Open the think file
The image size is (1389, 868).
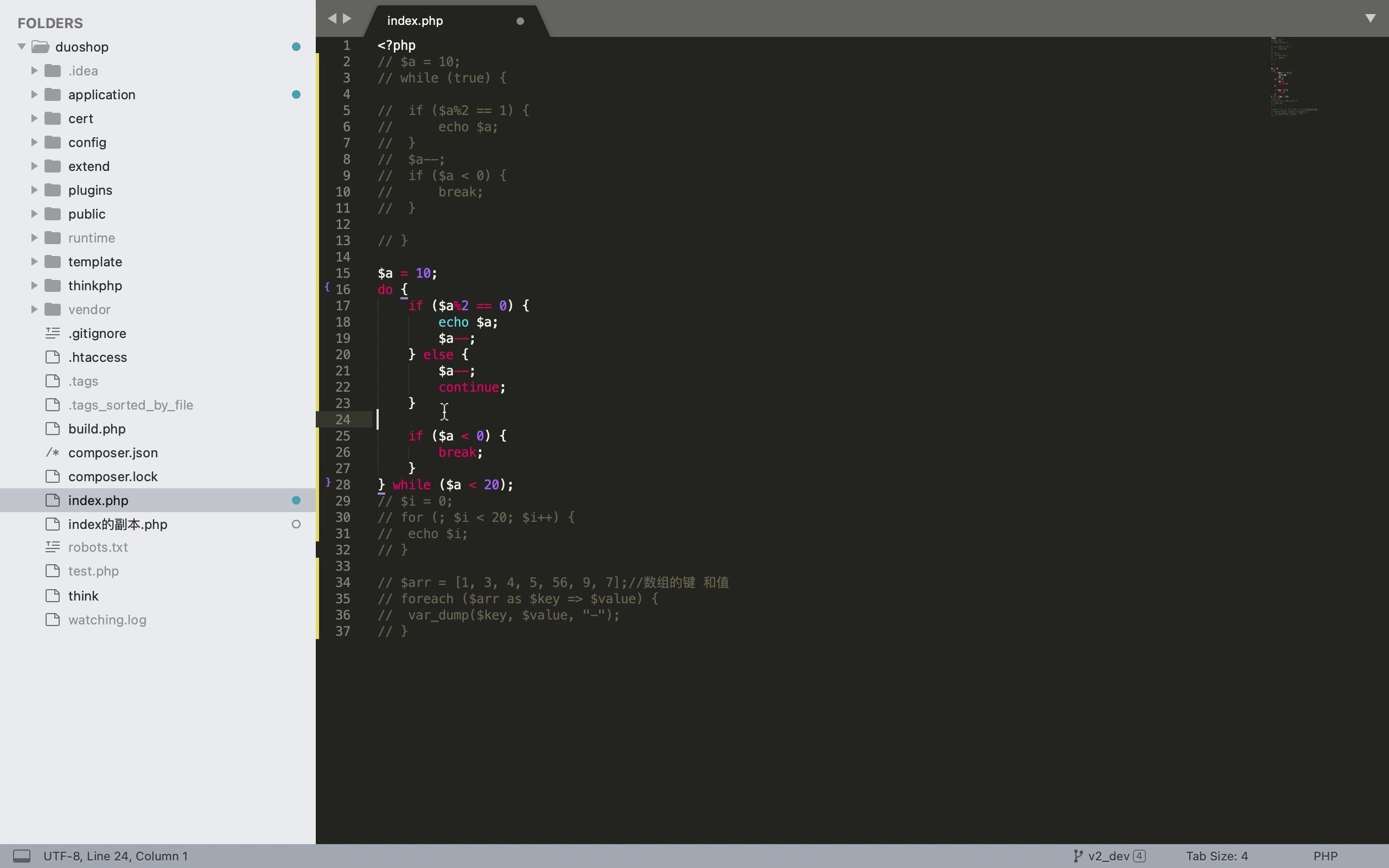point(83,596)
